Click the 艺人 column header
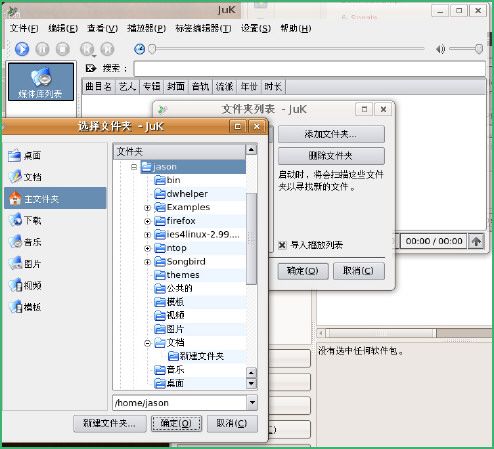This screenshot has height=449, width=494. click(128, 87)
